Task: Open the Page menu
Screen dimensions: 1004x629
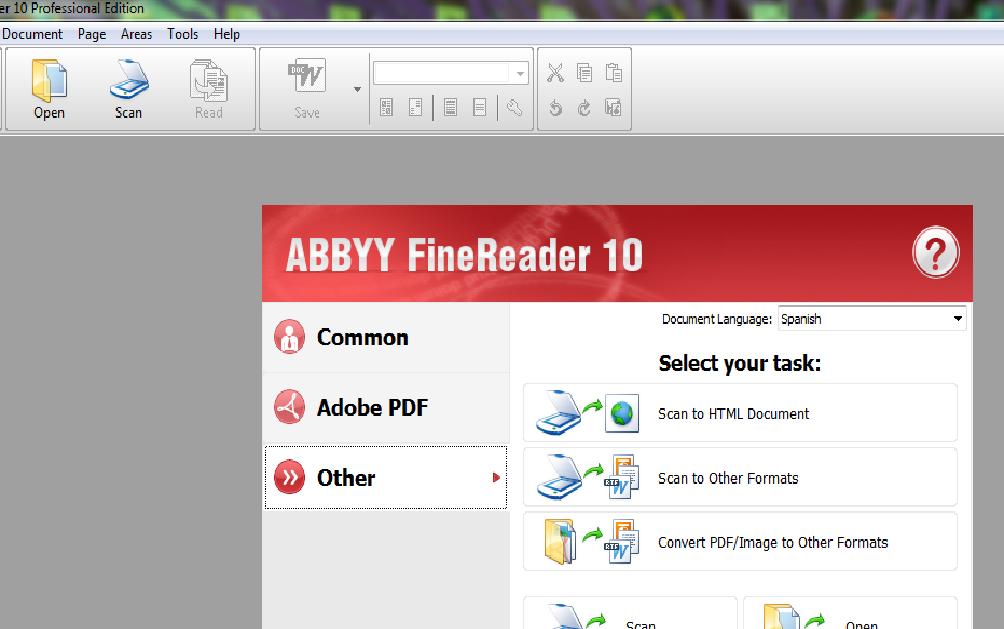Action: coord(92,34)
